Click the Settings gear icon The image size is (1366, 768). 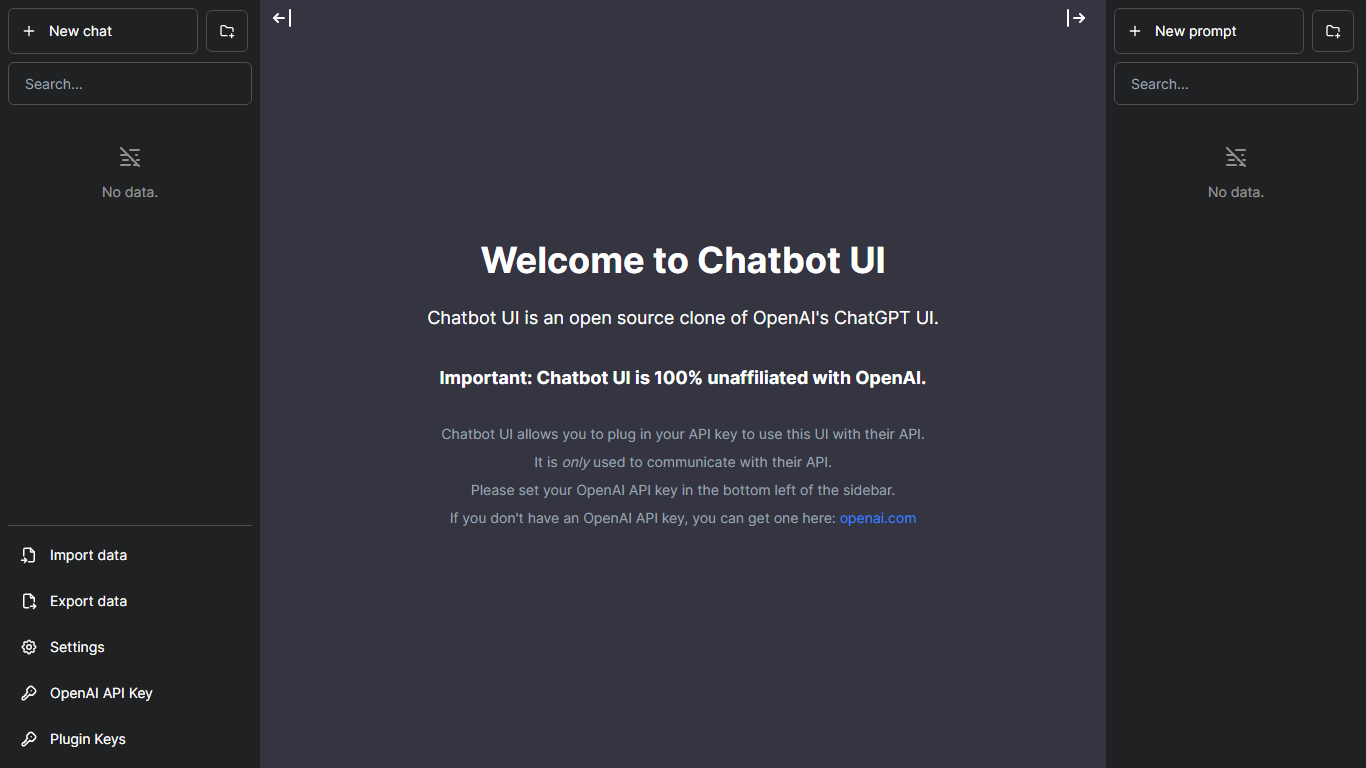29,647
